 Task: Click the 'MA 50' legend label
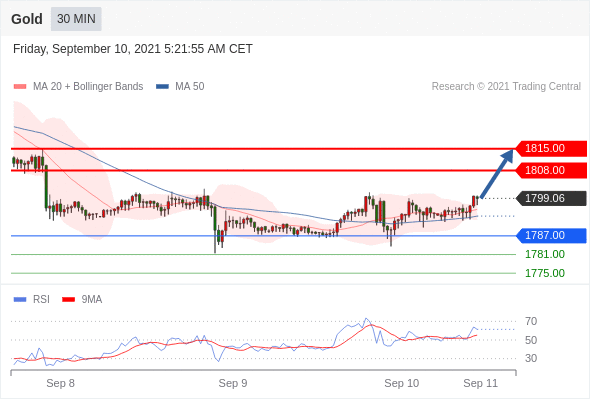pos(190,87)
